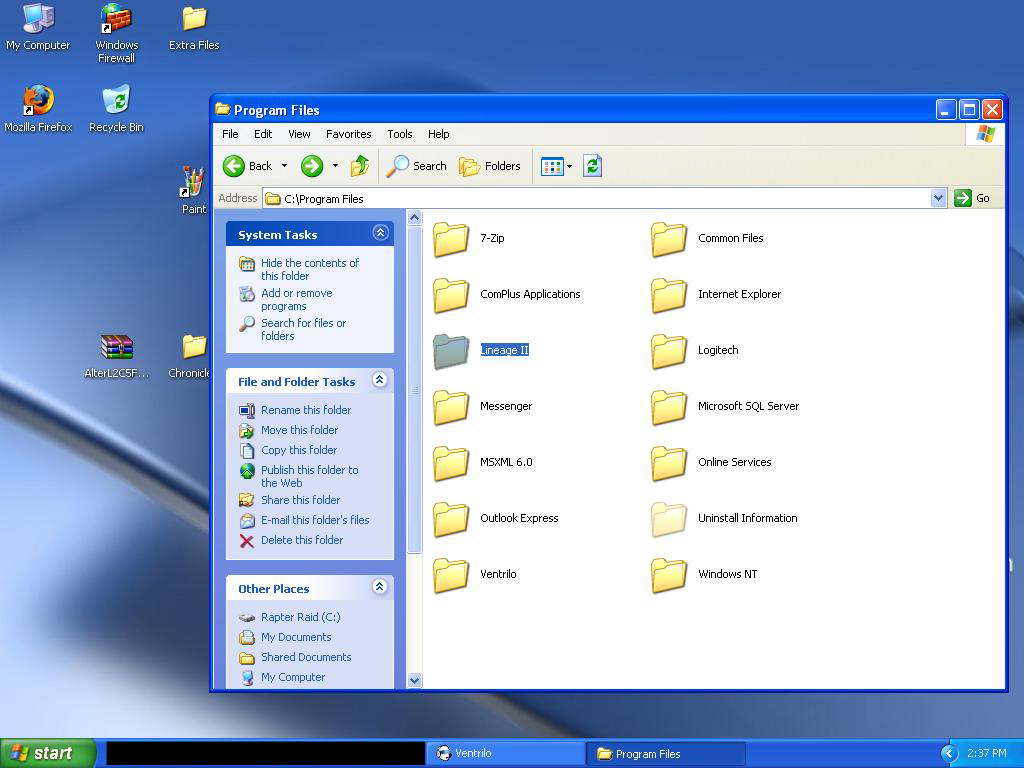Select the ComPlus Applications folder icon
The width and height of the screenshot is (1024, 768).
tap(451, 295)
